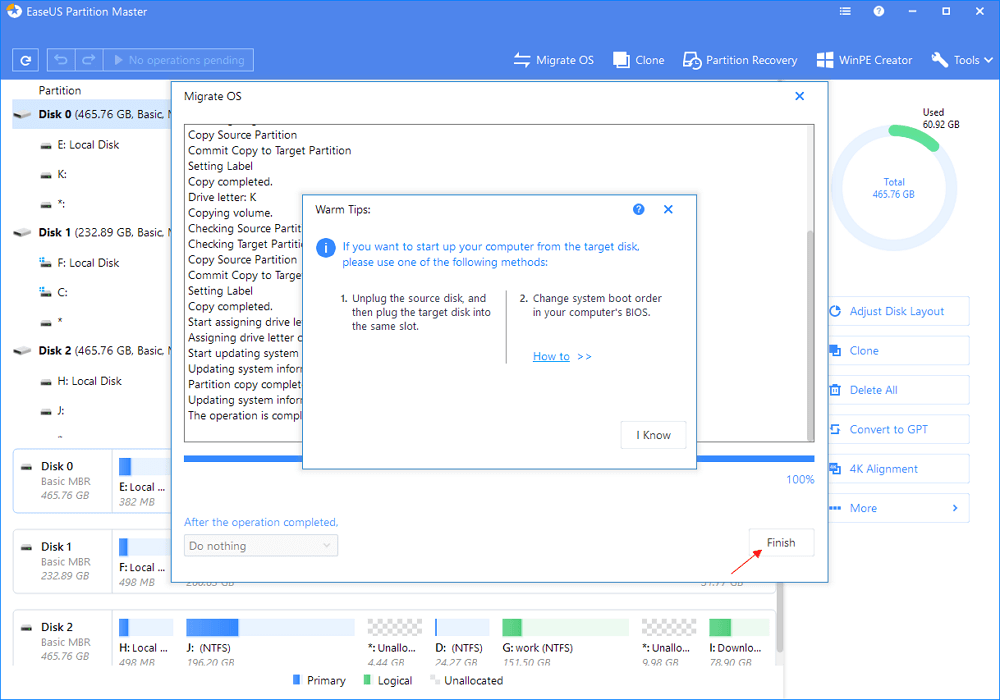Click the Finish button
The width and height of the screenshot is (1000, 700).
(781, 543)
